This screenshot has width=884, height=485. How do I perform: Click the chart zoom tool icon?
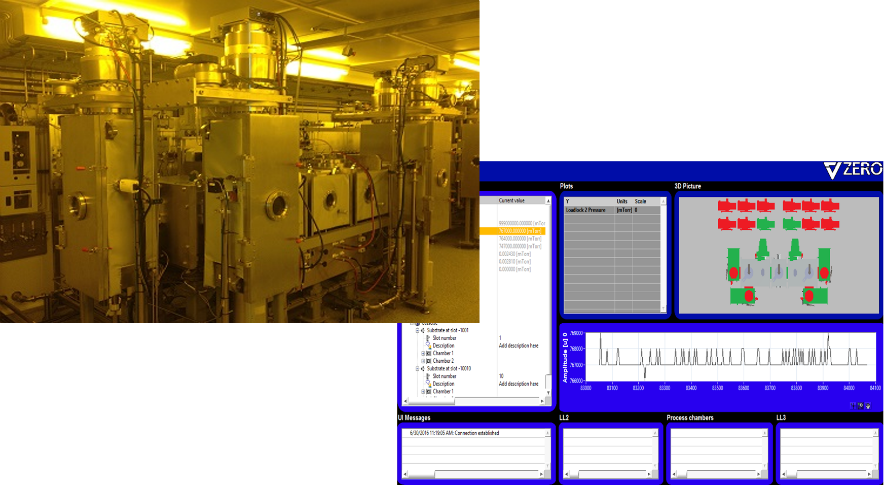(860, 405)
